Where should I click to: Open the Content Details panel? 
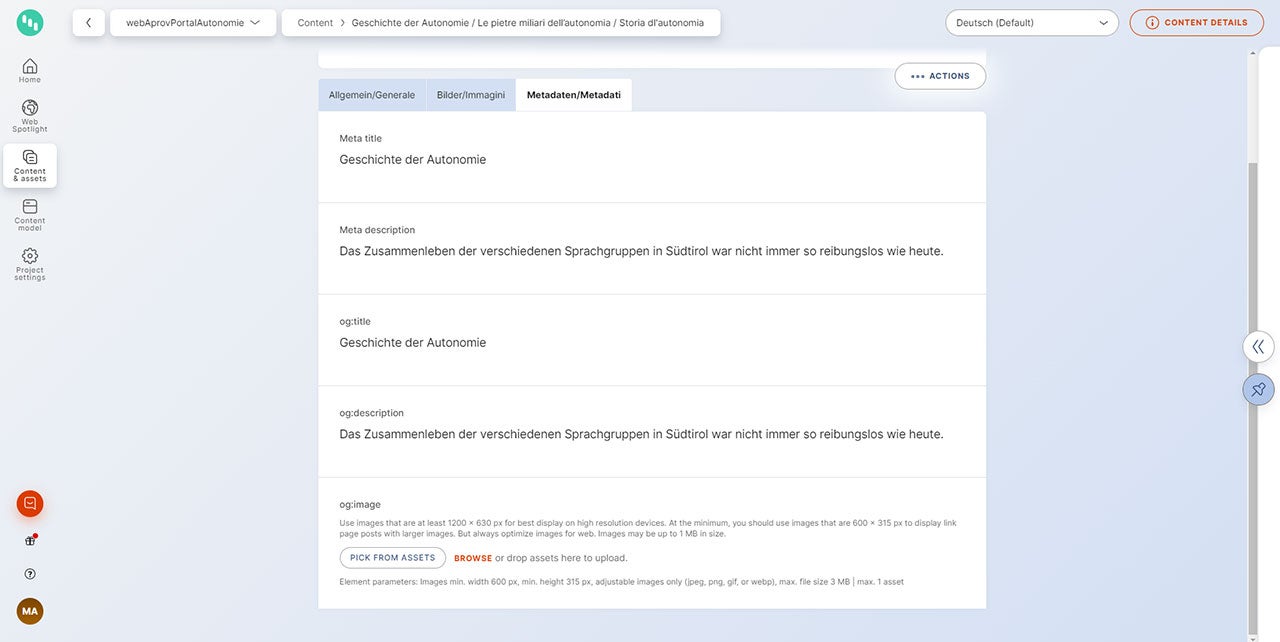point(1196,23)
